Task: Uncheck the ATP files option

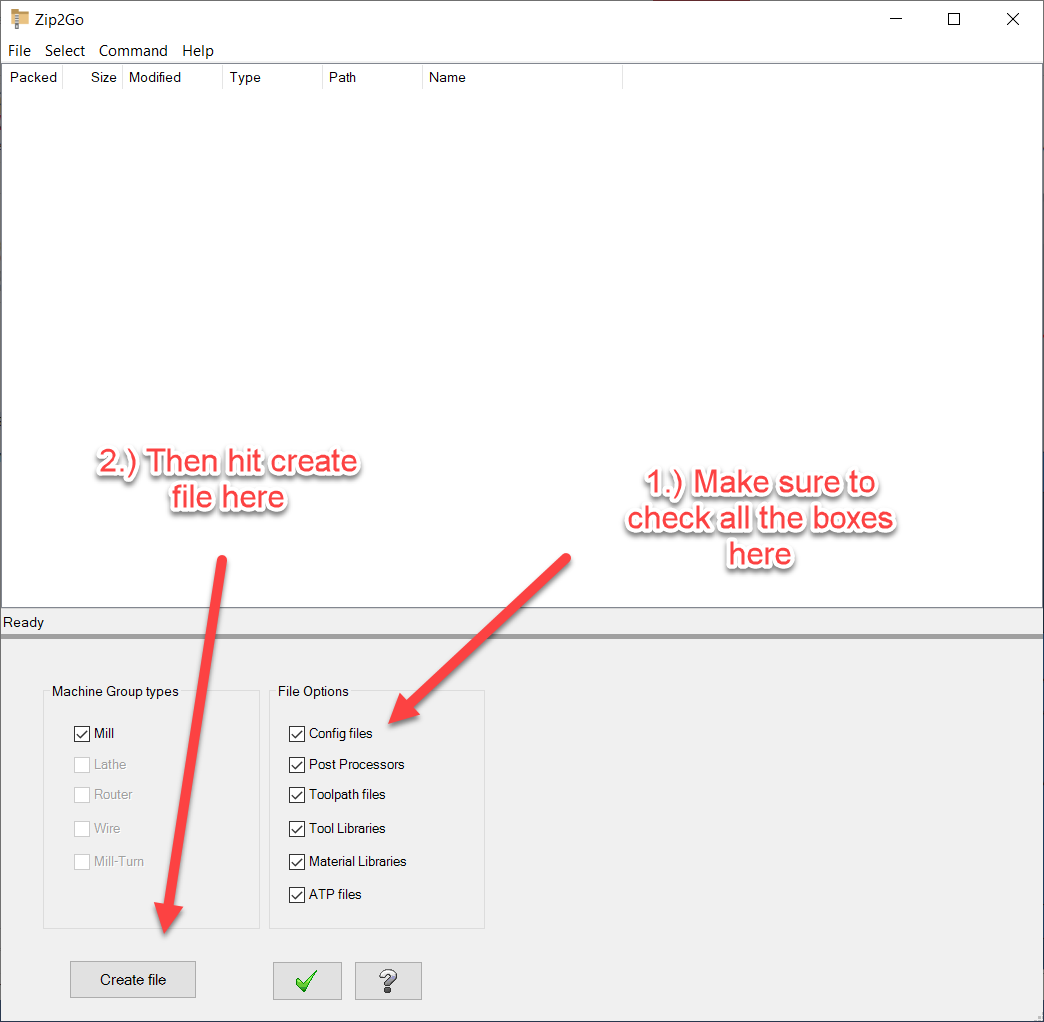Action: (x=297, y=895)
